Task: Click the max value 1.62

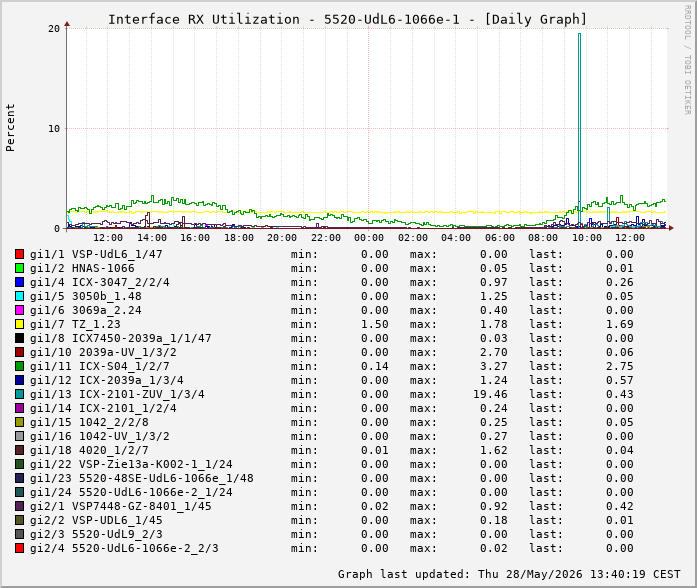Action: [493, 450]
